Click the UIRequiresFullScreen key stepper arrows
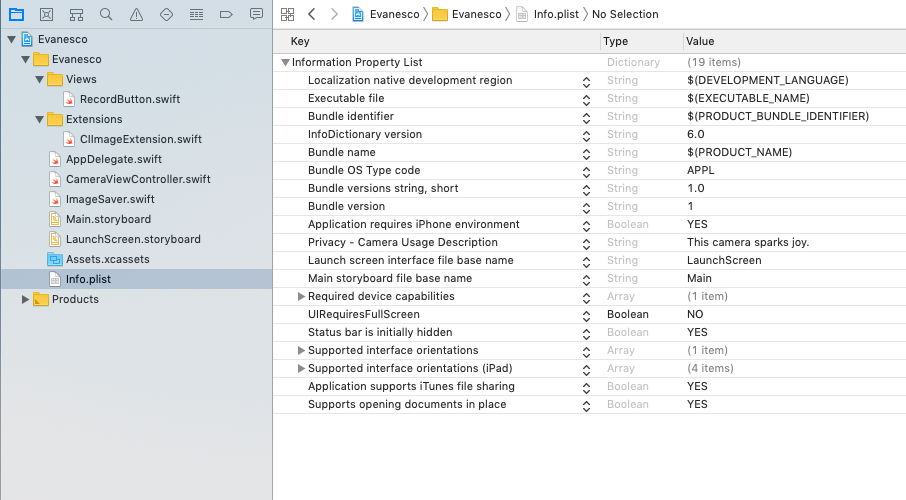This screenshot has height=500, width=906. [x=587, y=314]
